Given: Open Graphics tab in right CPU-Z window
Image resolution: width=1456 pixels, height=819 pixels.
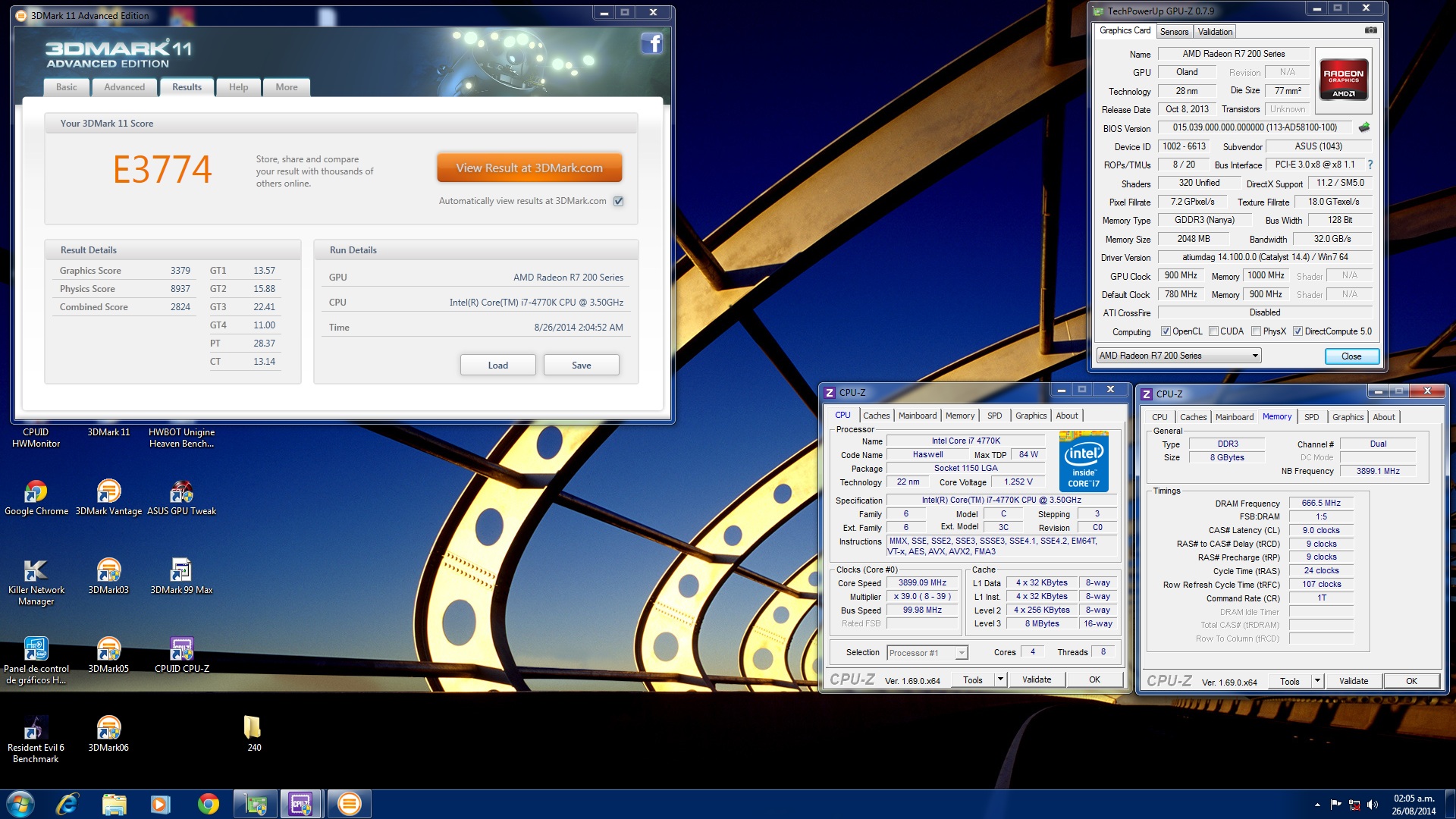Looking at the screenshot, I should tap(1348, 417).
